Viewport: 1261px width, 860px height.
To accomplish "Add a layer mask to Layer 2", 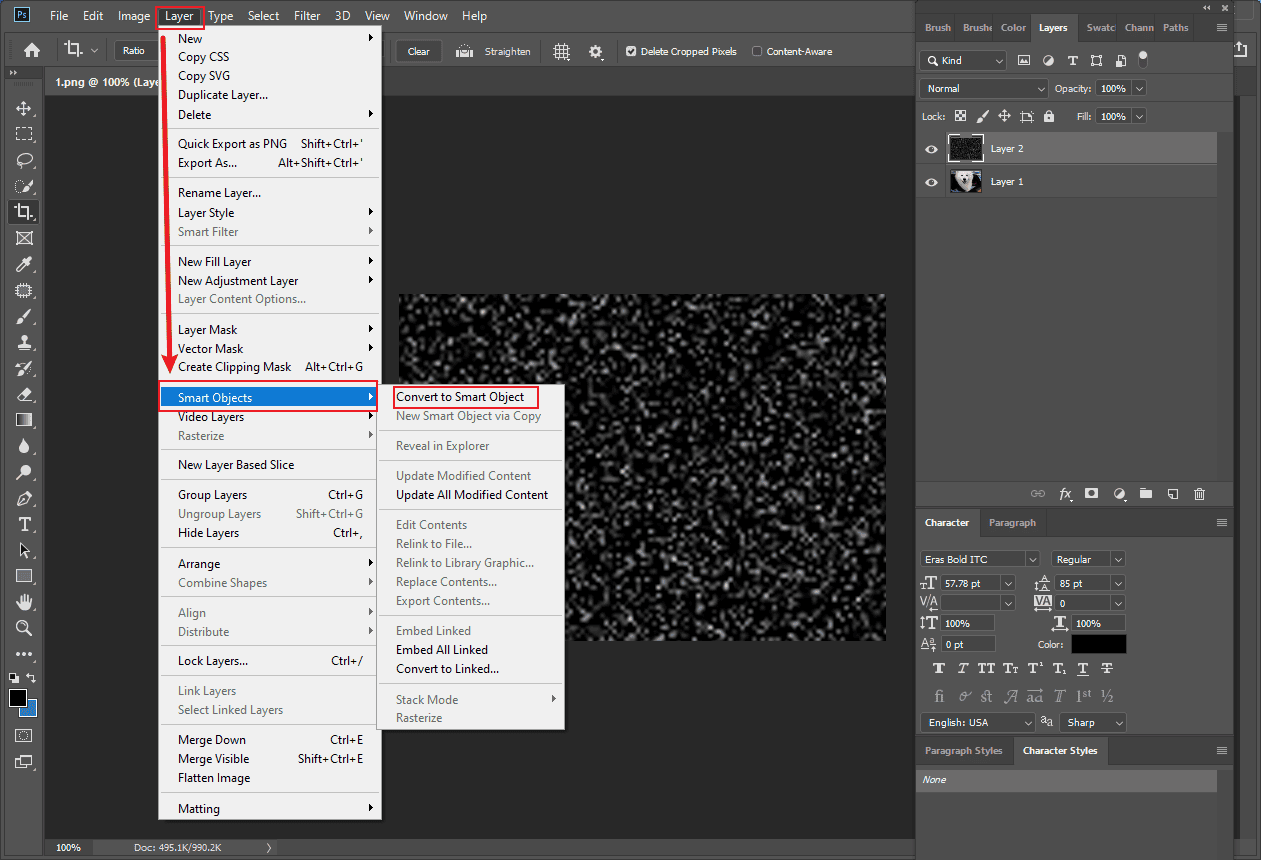I will [1091, 493].
